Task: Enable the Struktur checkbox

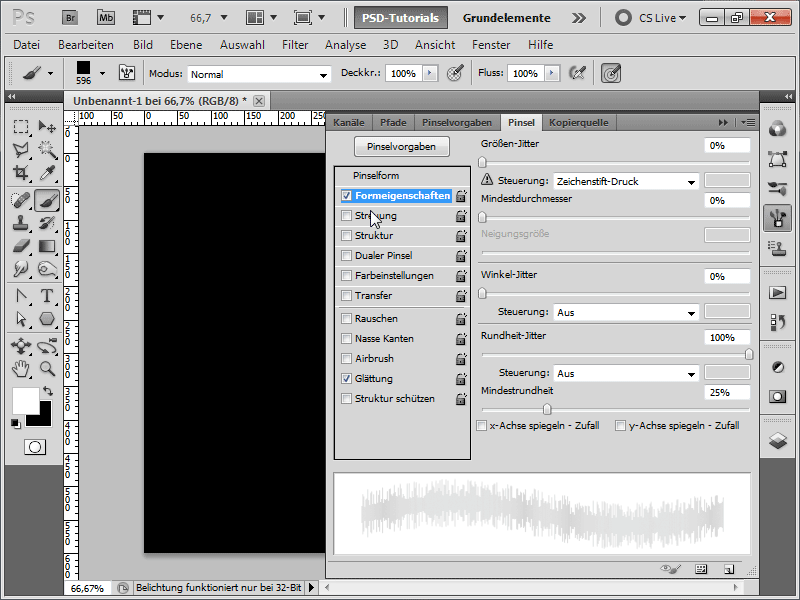Action: (x=346, y=235)
